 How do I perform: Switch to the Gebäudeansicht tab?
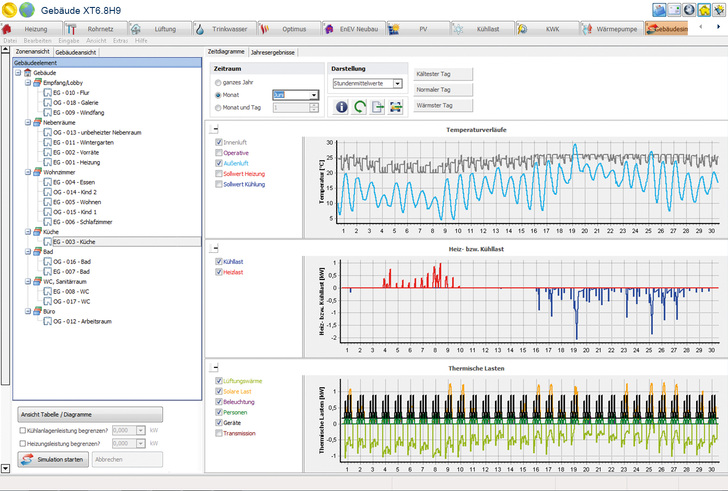click(x=77, y=50)
